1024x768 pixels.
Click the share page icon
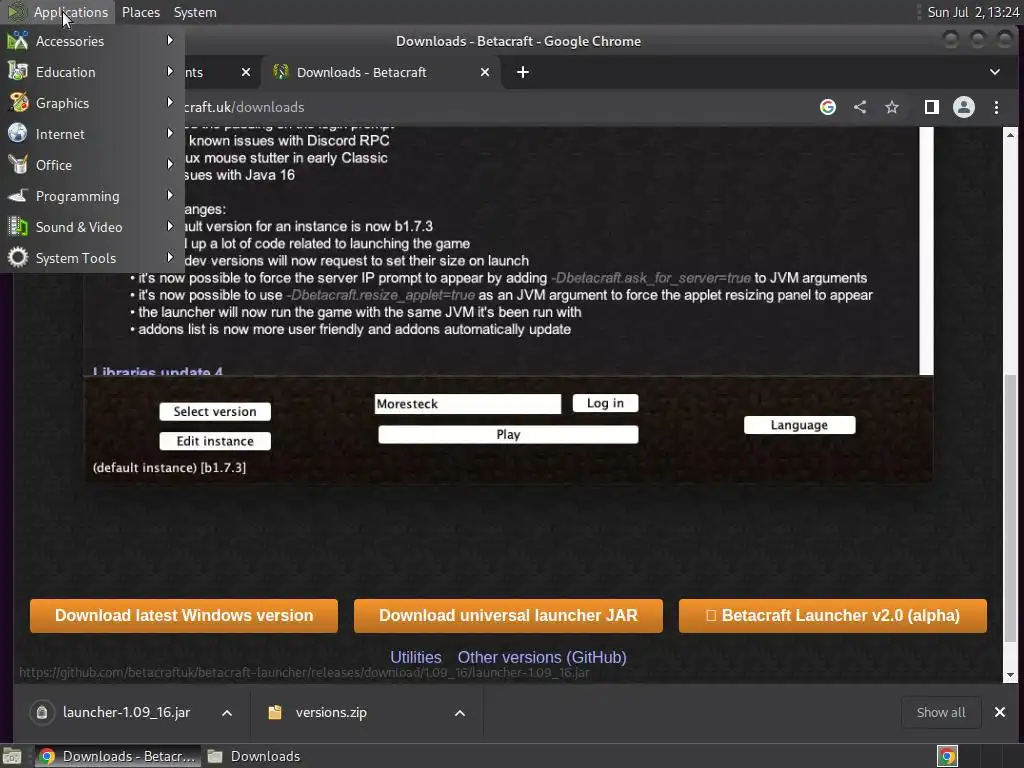860,107
